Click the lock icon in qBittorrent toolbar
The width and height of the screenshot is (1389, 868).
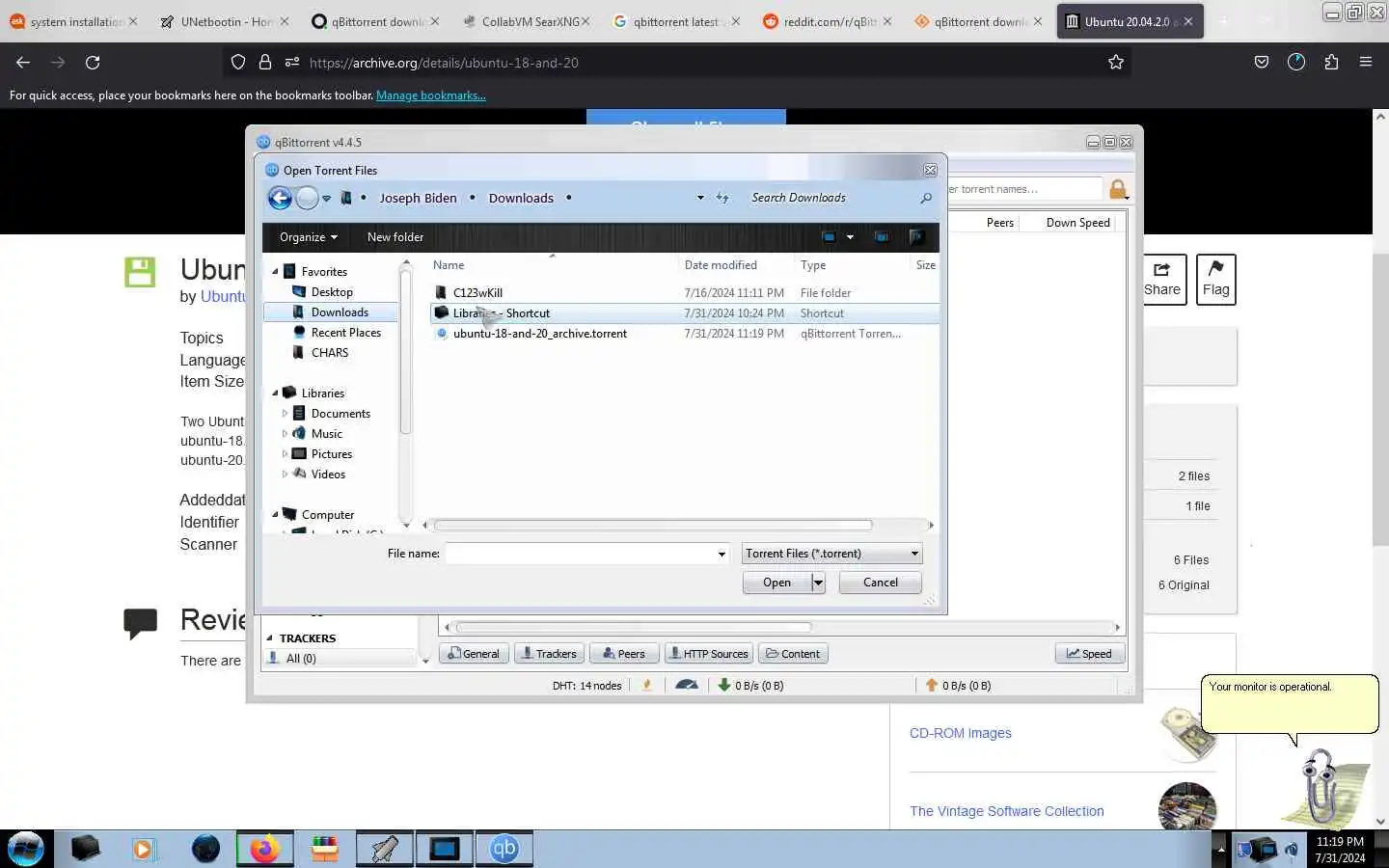coord(1118,189)
